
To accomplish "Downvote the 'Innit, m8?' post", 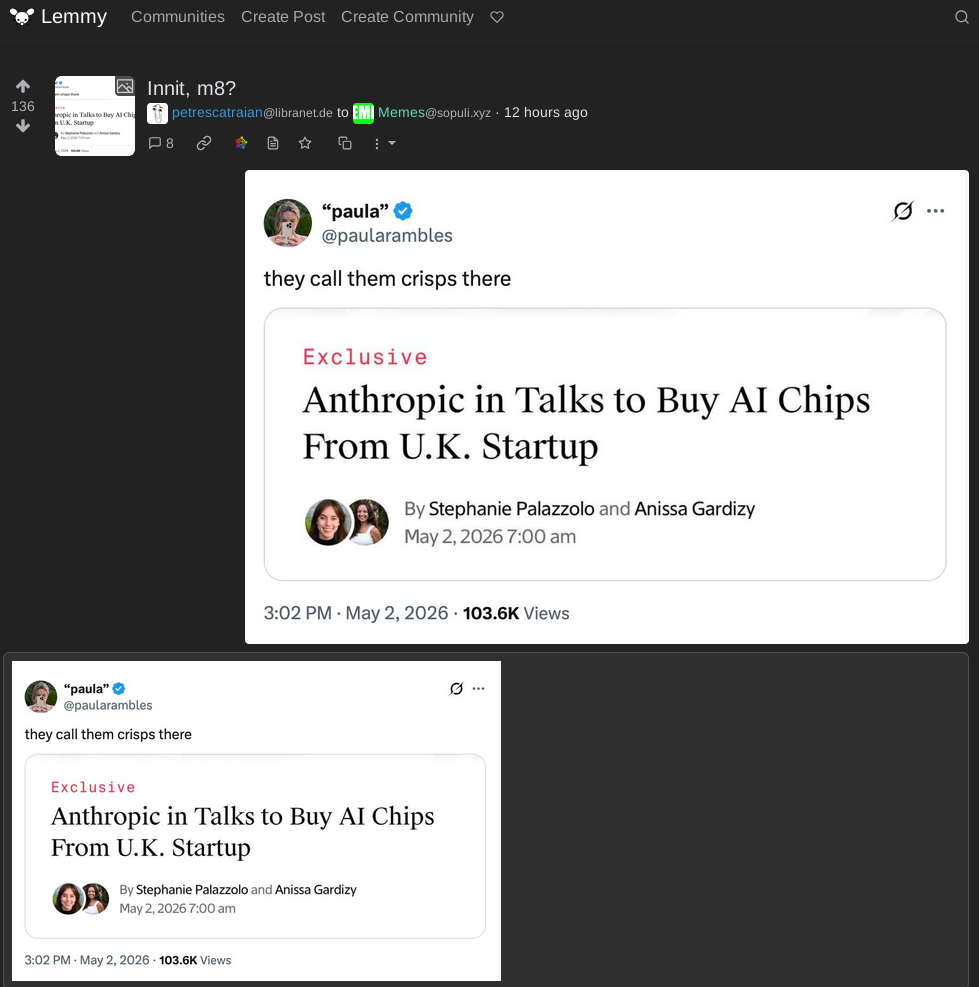I will coord(23,126).
